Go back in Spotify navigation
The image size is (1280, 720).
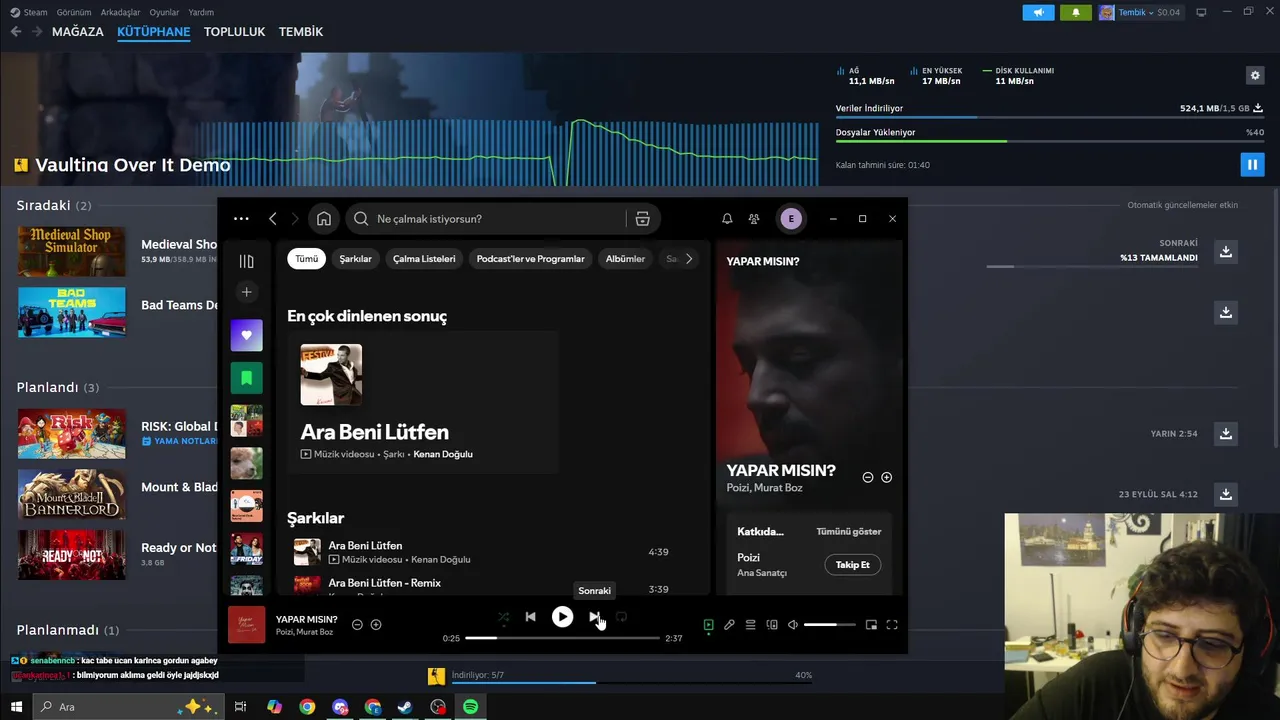[x=273, y=219]
